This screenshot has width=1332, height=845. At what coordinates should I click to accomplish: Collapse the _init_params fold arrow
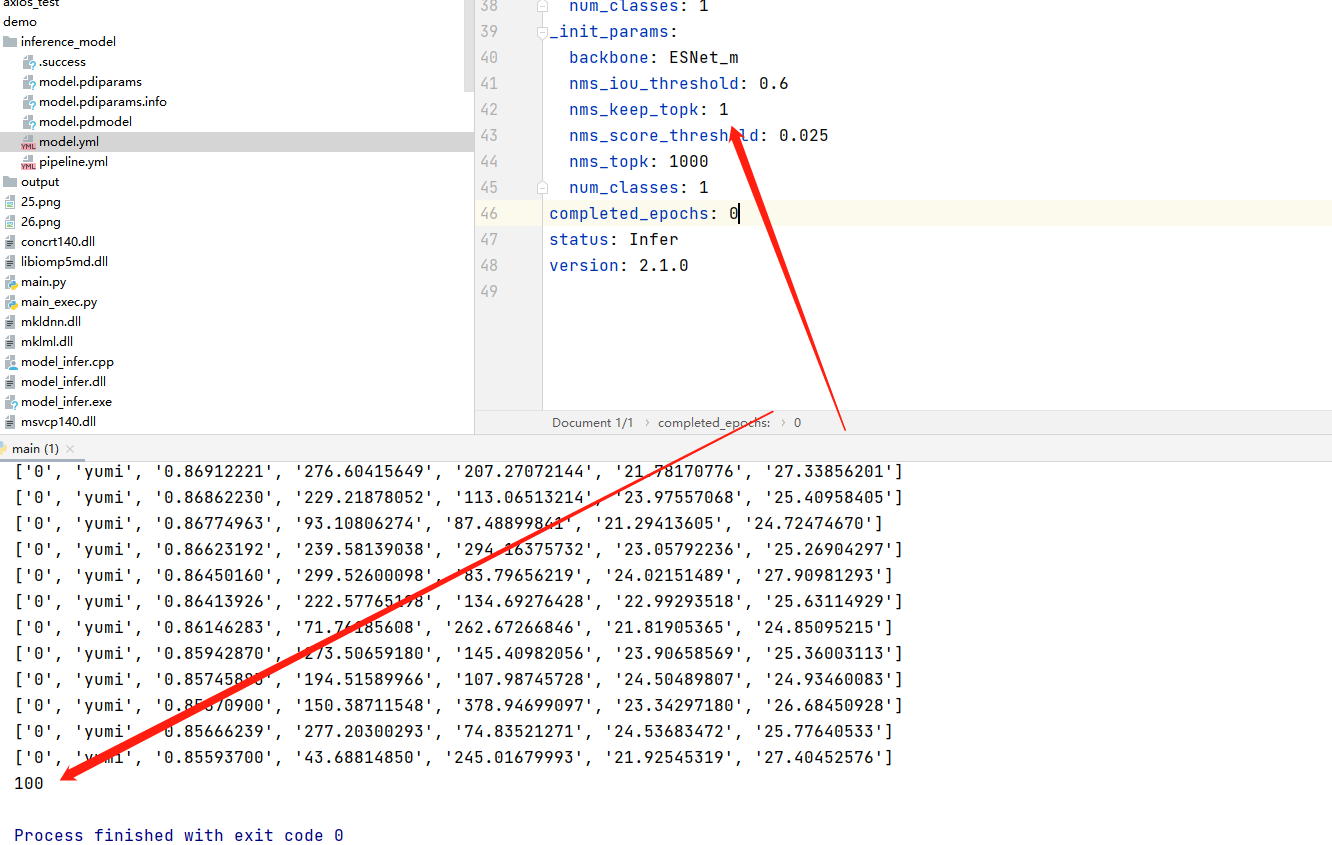pos(541,31)
